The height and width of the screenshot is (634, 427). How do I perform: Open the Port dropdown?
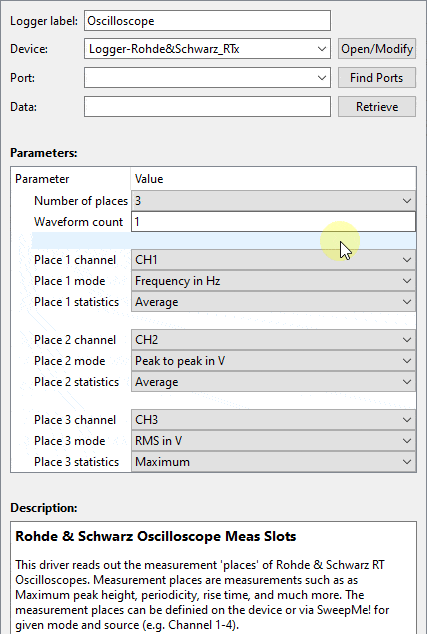[207, 78]
